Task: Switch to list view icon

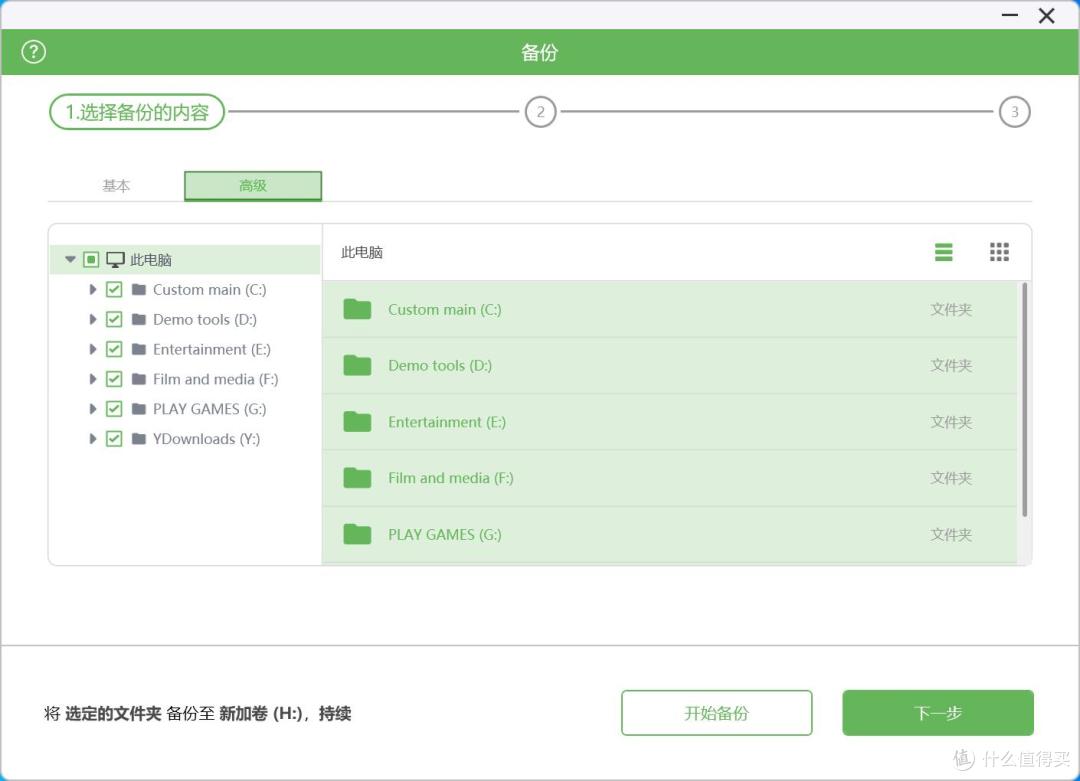Action: (944, 252)
